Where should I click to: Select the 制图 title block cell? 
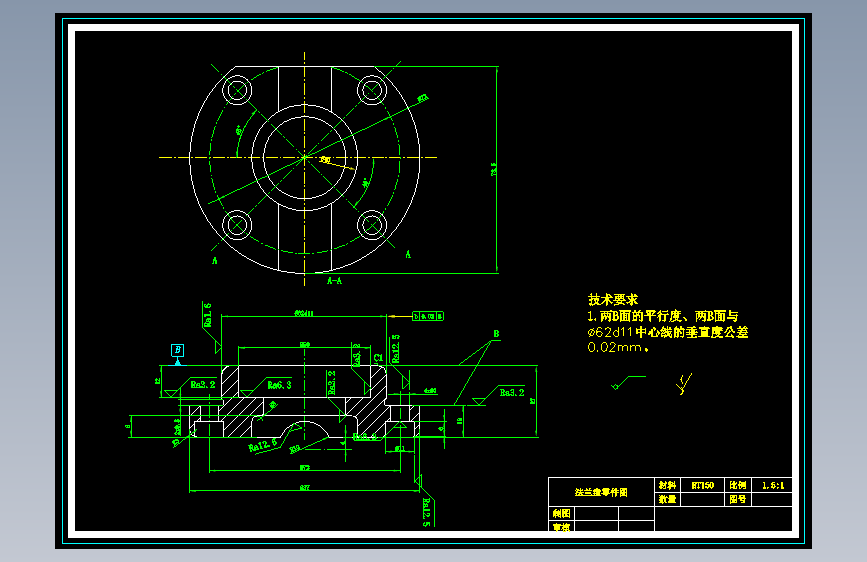coord(561,513)
